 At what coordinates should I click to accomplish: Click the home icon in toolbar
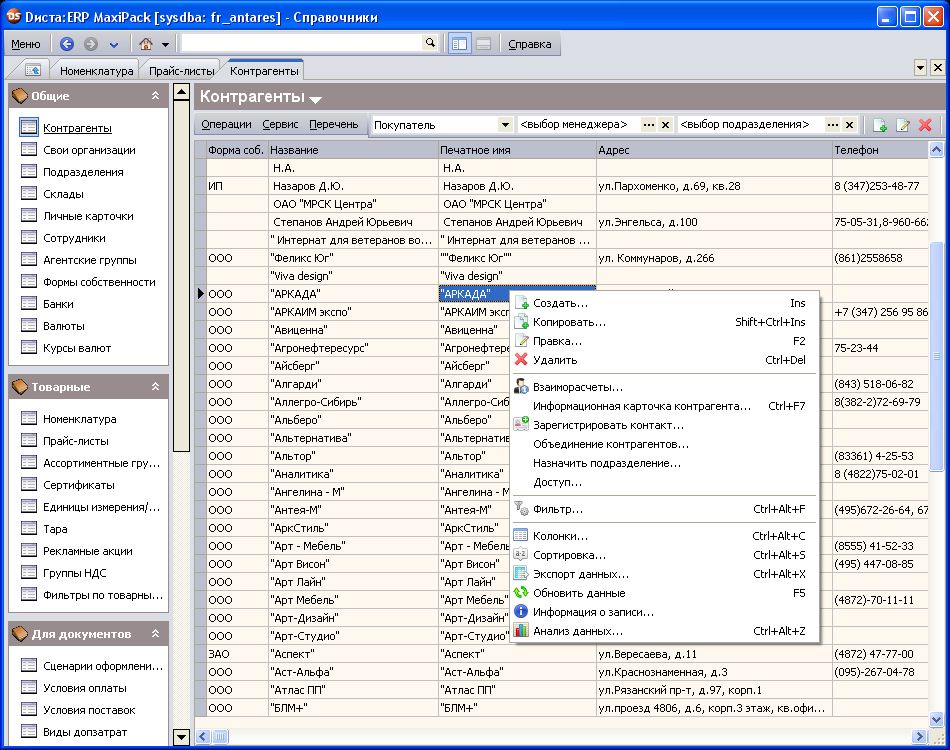pyautogui.click(x=146, y=44)
